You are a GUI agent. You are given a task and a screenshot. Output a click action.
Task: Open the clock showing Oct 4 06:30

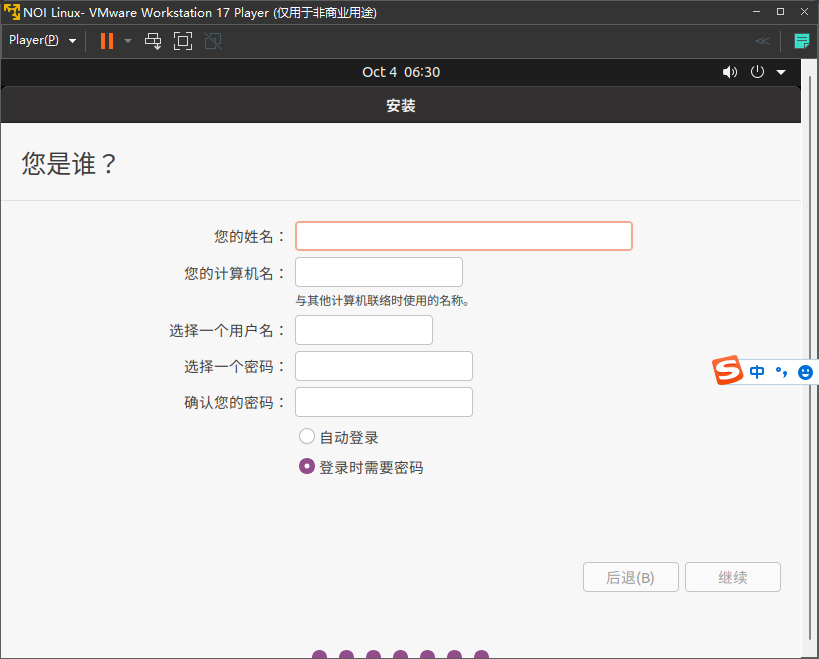[x=401, y=72]
